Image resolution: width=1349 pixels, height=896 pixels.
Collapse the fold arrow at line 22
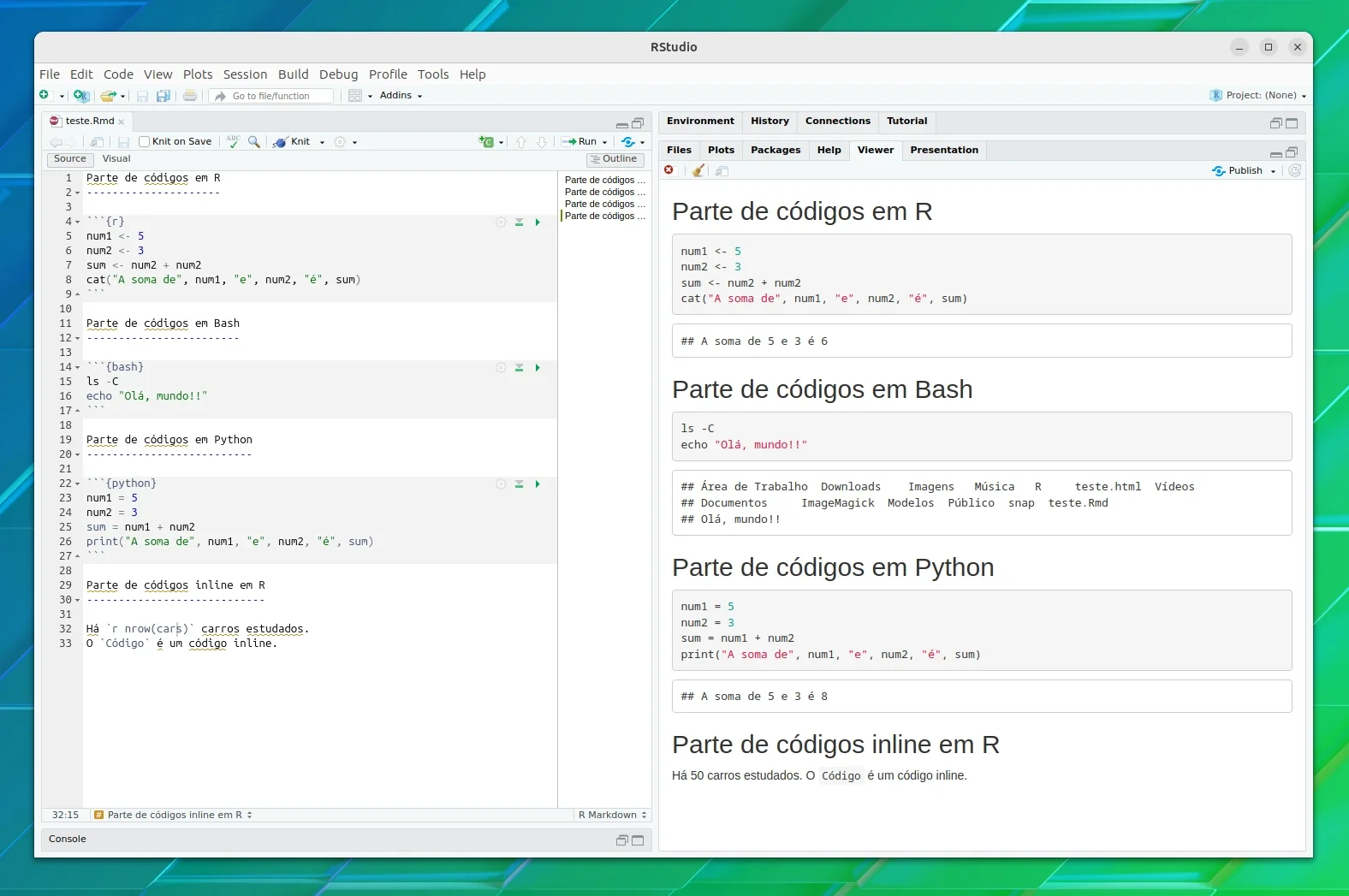point(78,484)
